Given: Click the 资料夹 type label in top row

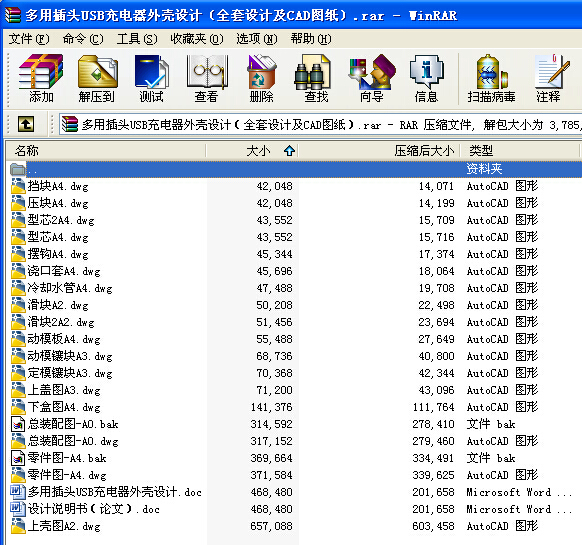Looking at the screenshot, I should 484,169.
